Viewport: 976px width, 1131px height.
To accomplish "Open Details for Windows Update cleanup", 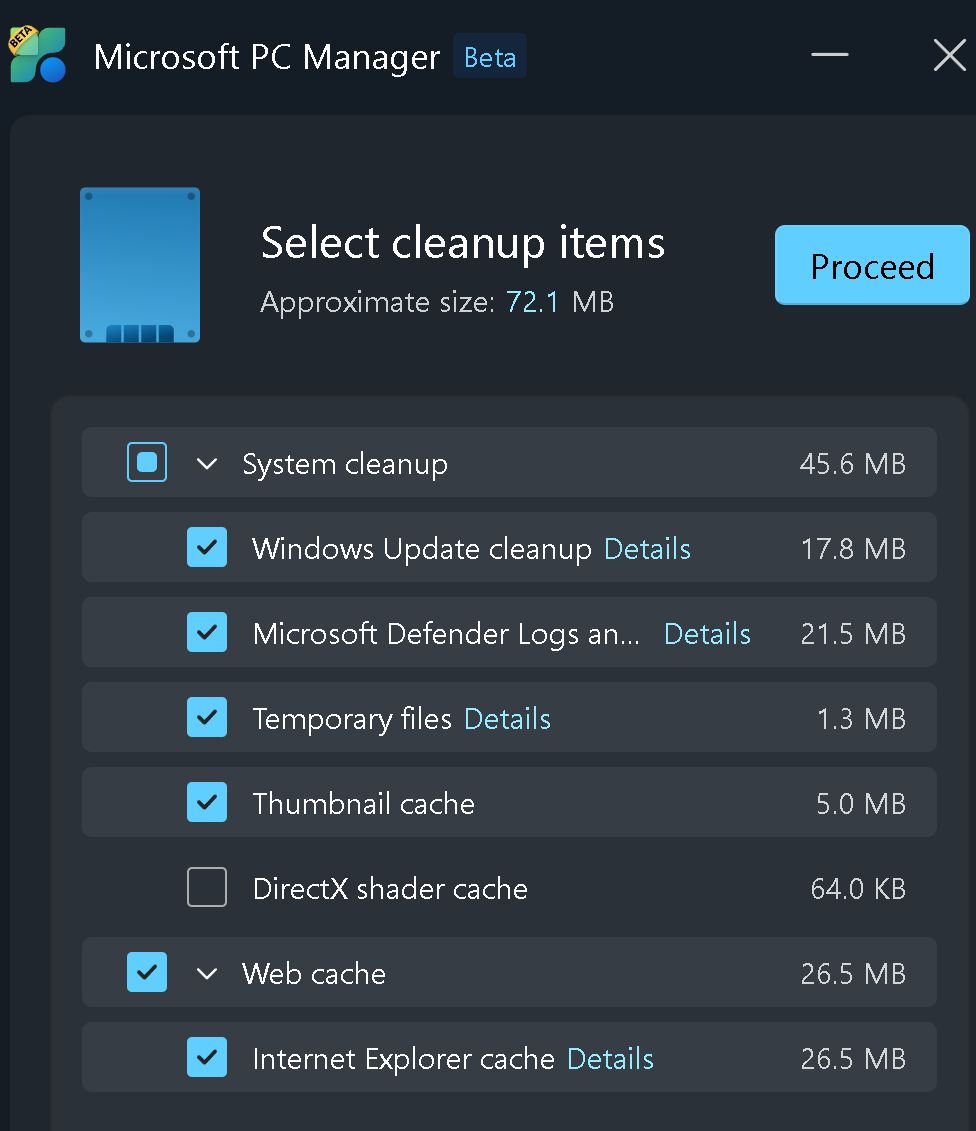I will click(647, 549).
